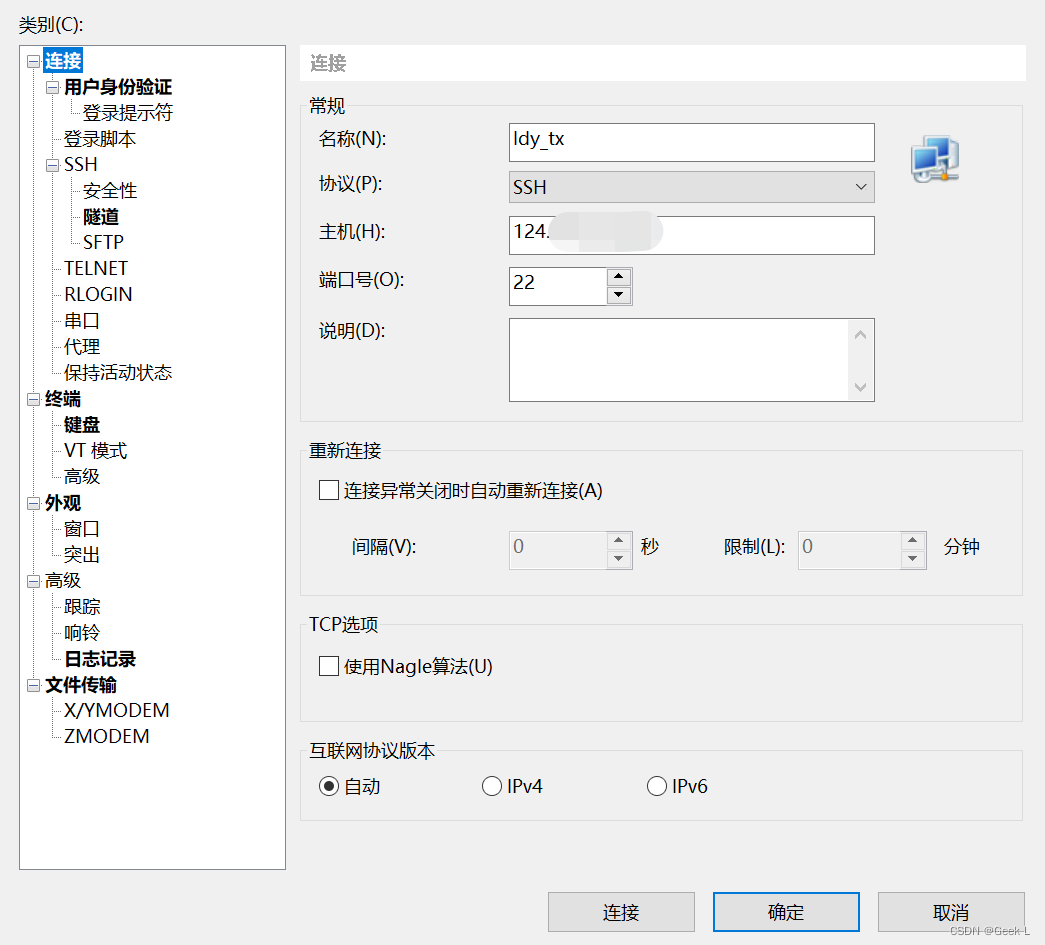Open the 隧道 settings page
1045x945 pixels.
pos(101,216)
